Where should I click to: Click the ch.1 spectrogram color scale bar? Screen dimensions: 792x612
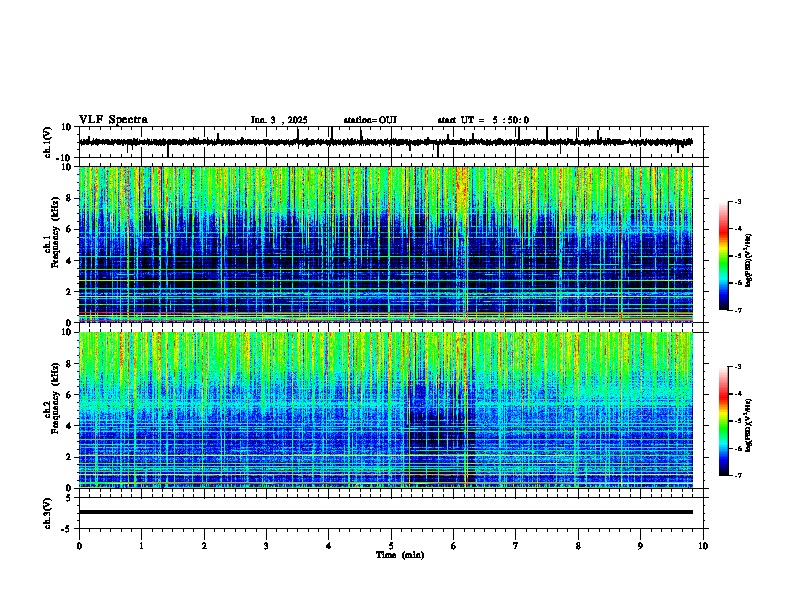point(724,256)
